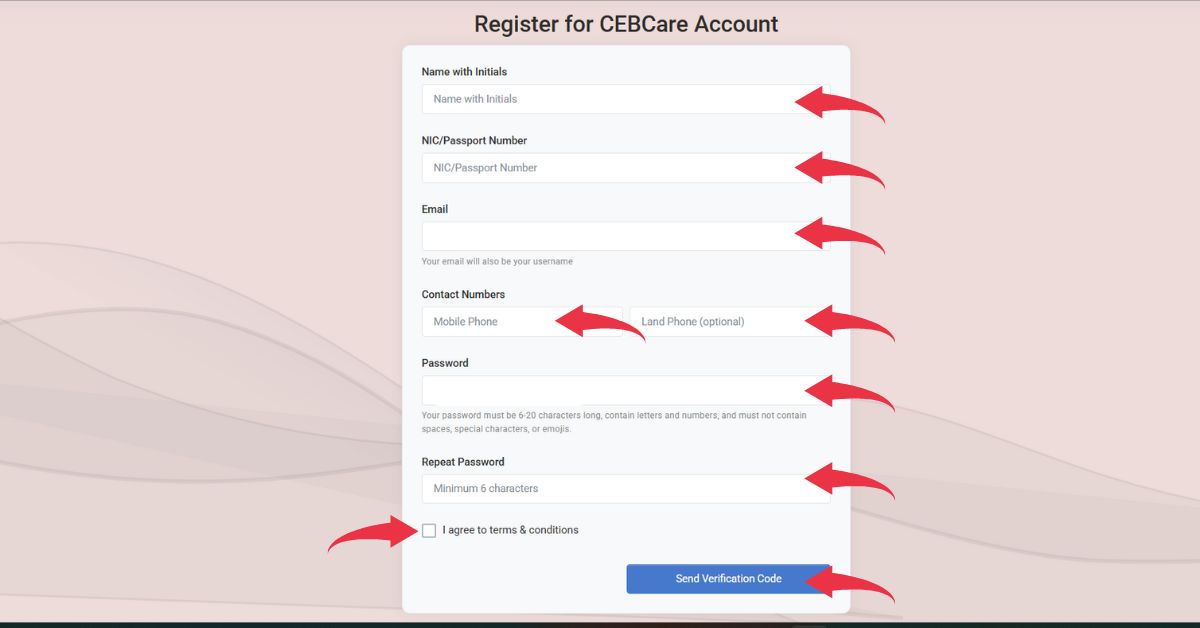This screenshot has width=1200, height=628.
Task: Click the Minimum 6 characters repeat password field
Action: coord(600,488)
